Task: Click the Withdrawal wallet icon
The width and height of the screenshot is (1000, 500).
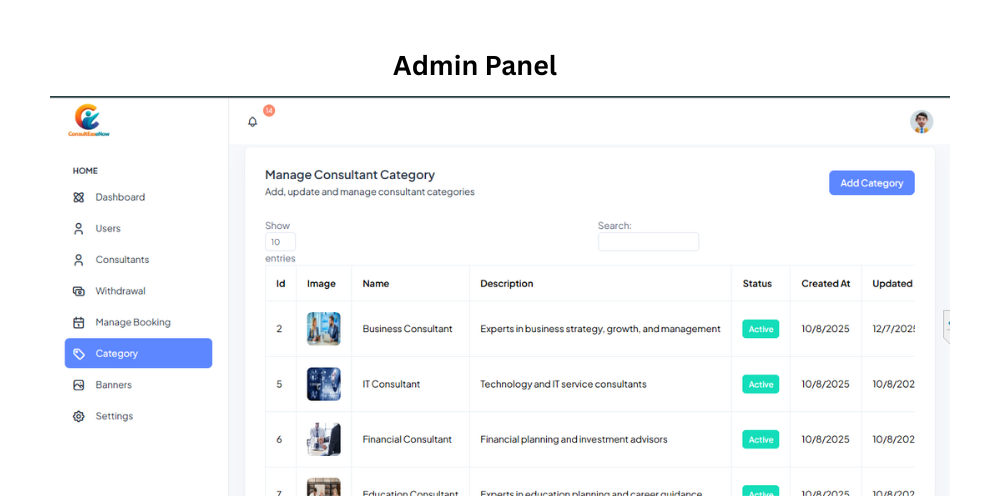Action: 78,291
